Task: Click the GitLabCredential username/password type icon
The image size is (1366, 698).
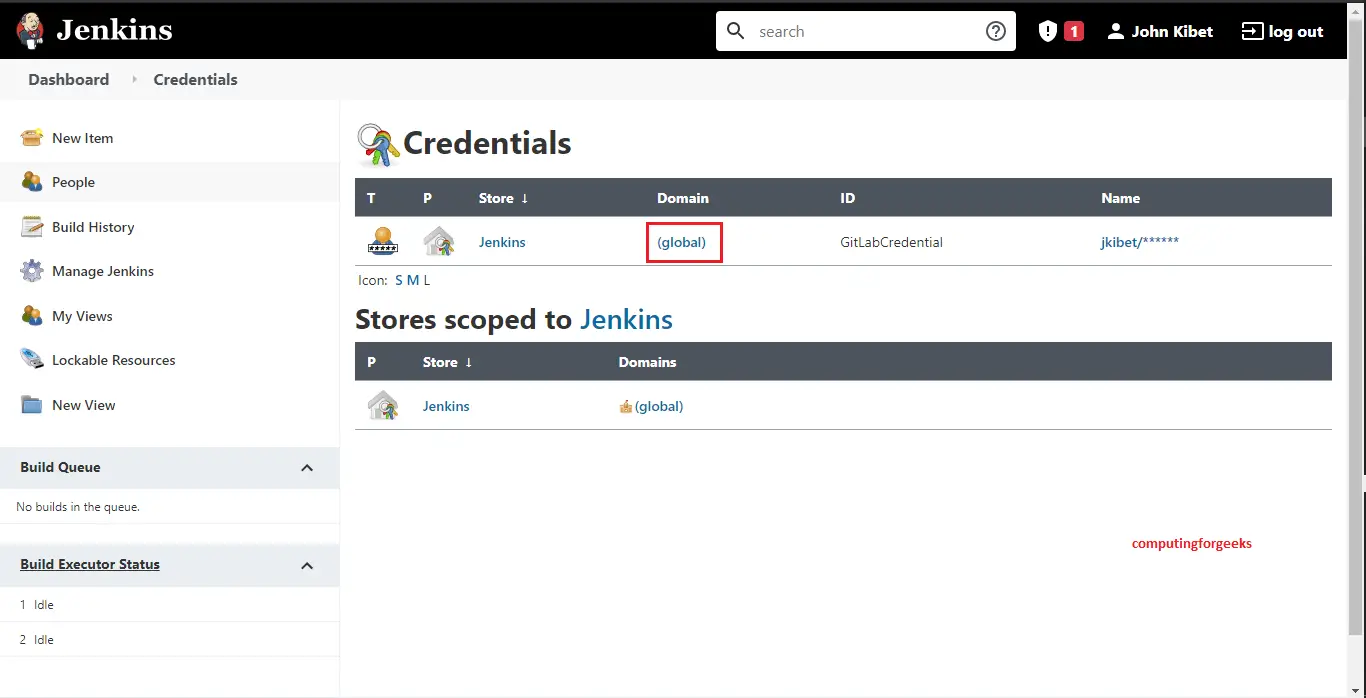Action: (x=382, y=242)
